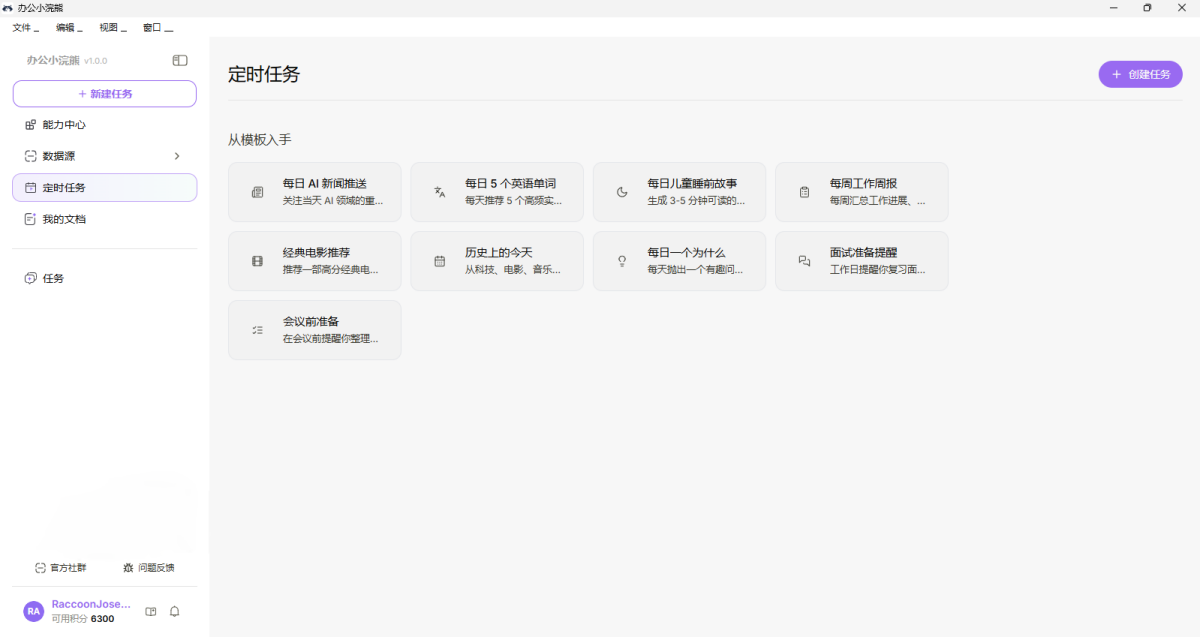Click the 官方社群 QR-style icon
This screenshot has height=637, width=1200.
click(x=40, y=567)
